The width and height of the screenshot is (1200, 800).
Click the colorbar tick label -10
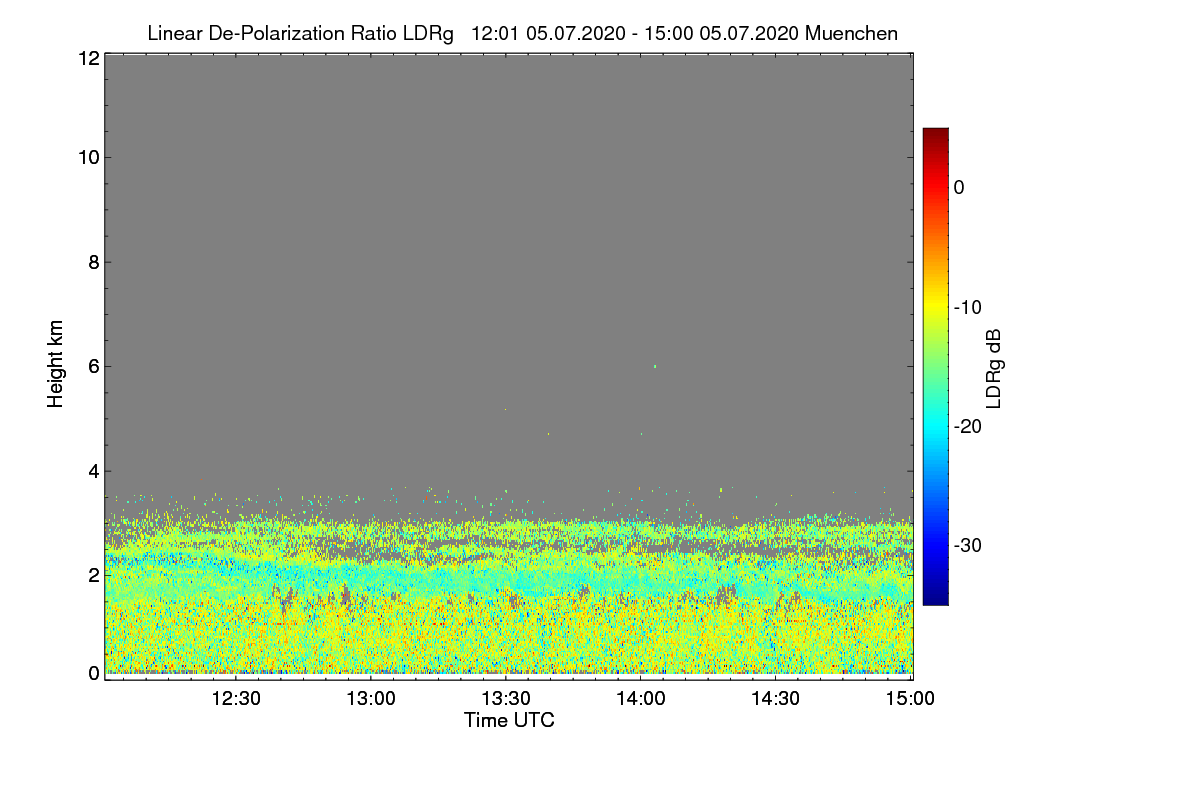(969, 307)
